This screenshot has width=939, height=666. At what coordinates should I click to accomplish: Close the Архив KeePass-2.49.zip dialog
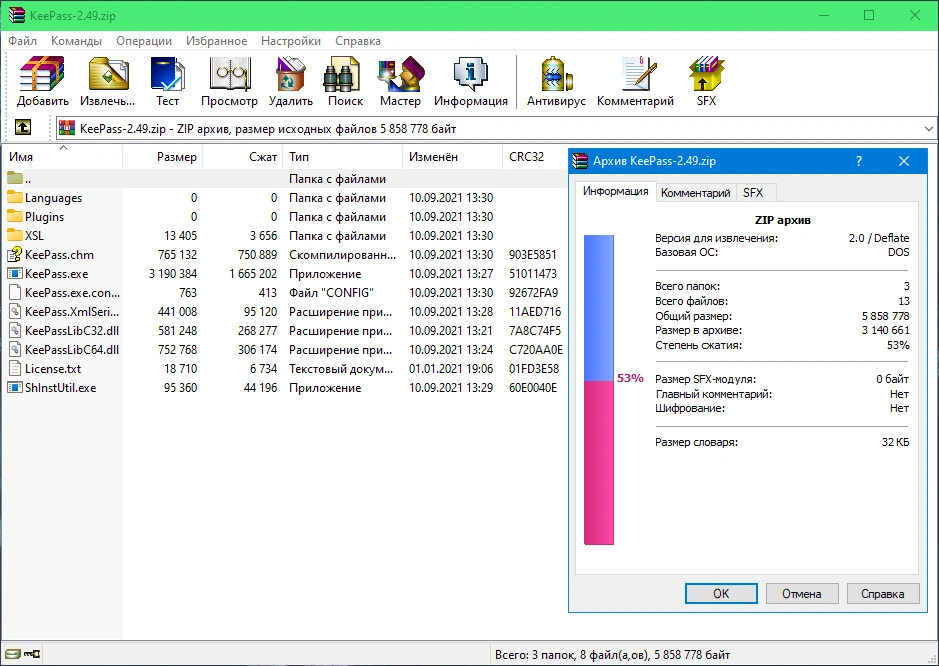[x=904, y=161]
